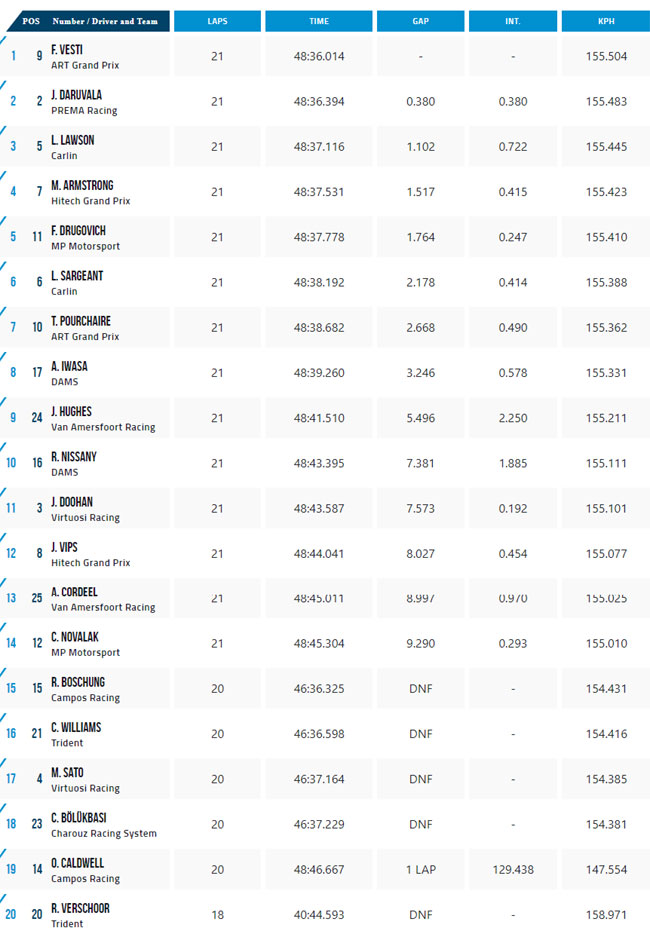The height and width of the screenshot is (937, 650).
Task: Select position 14 C. Novalak row
Action: pyautogui.click(x=325, y=644)
